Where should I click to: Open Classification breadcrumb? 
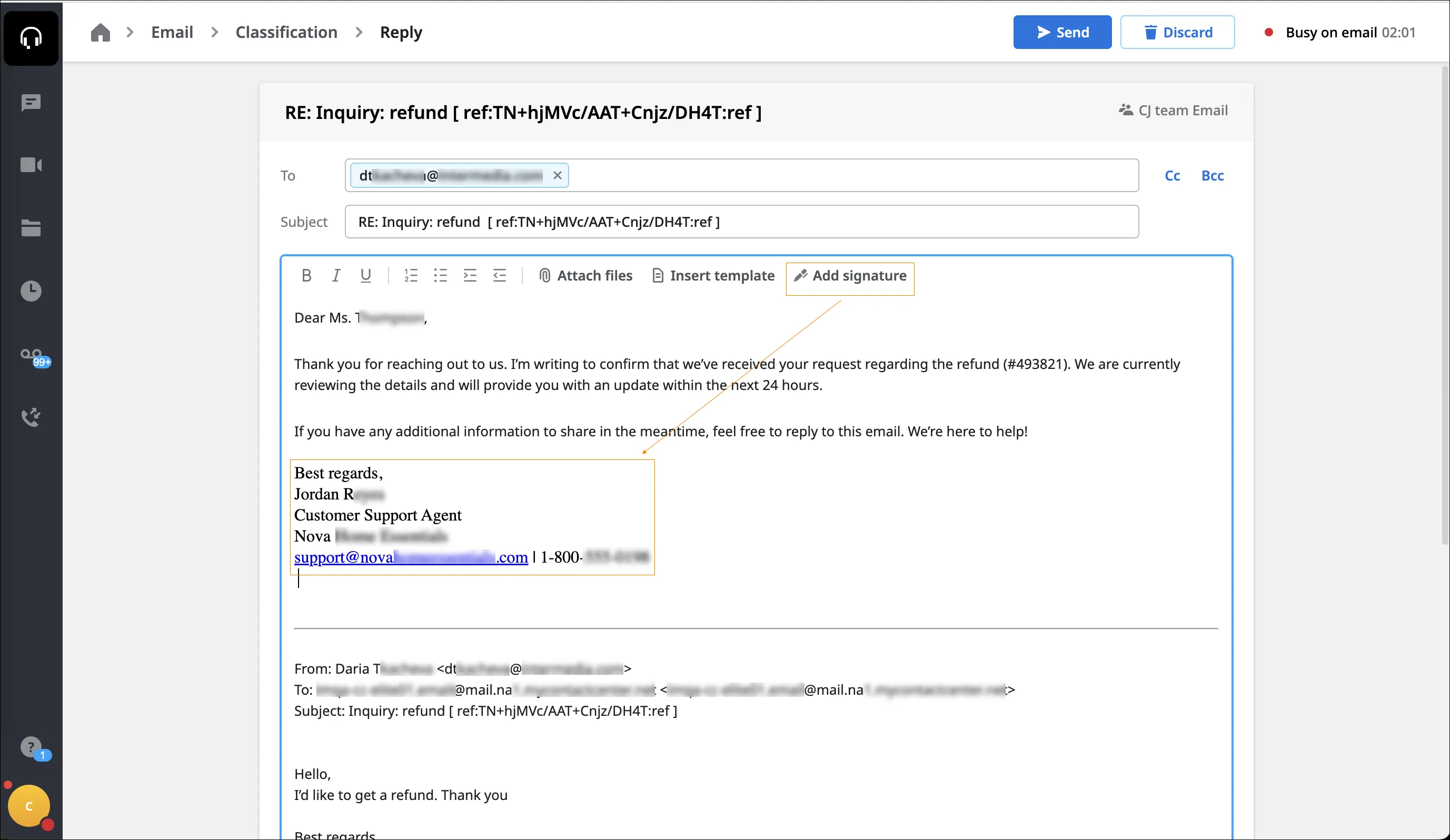click(x=286, y=32)
